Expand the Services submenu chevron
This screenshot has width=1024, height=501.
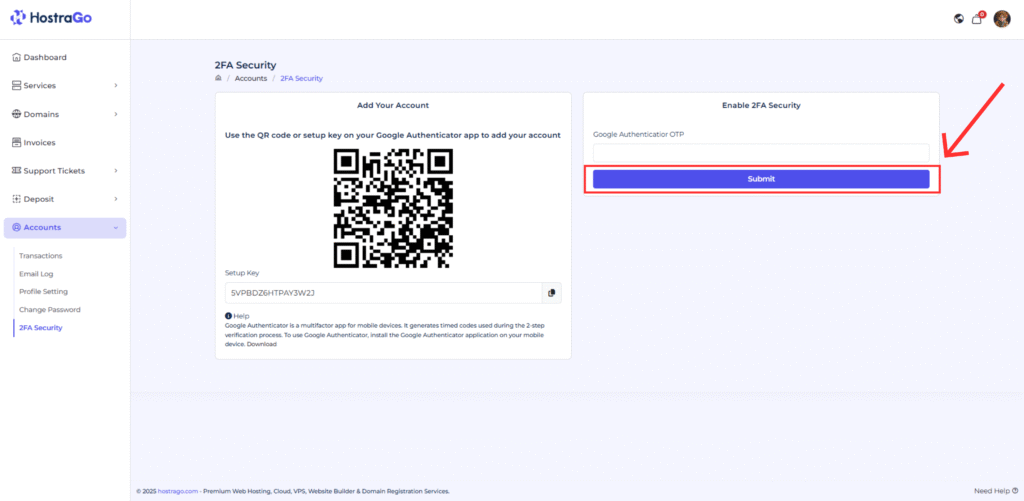(116, 86)
